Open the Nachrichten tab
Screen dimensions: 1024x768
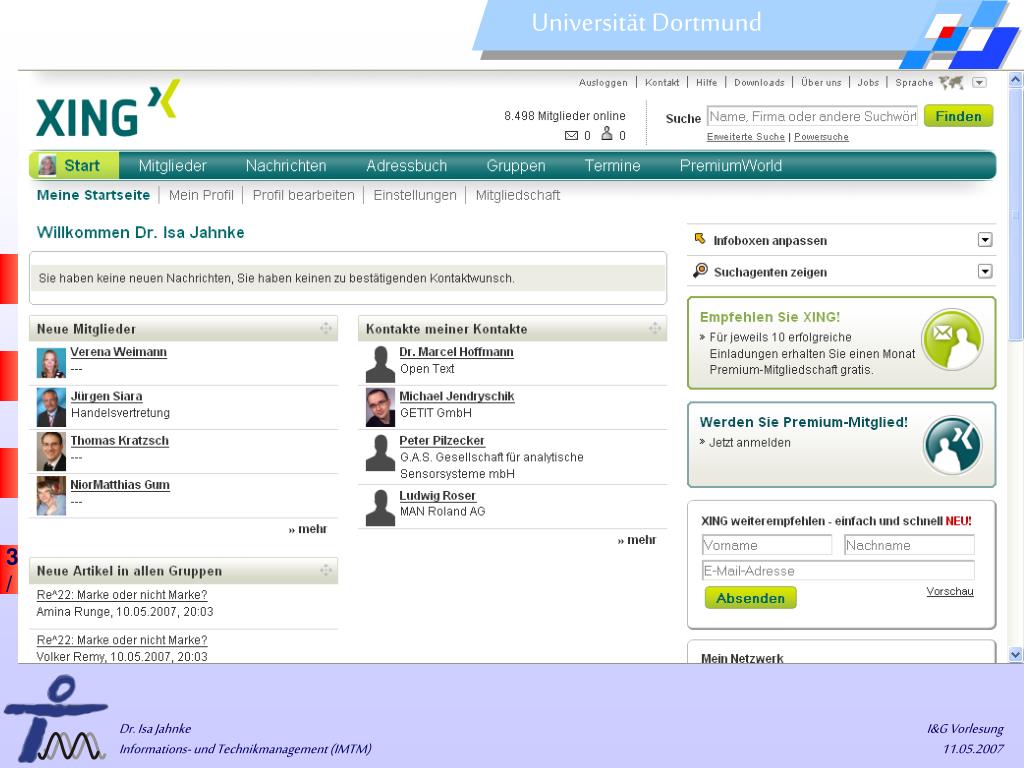coord(286,166)
